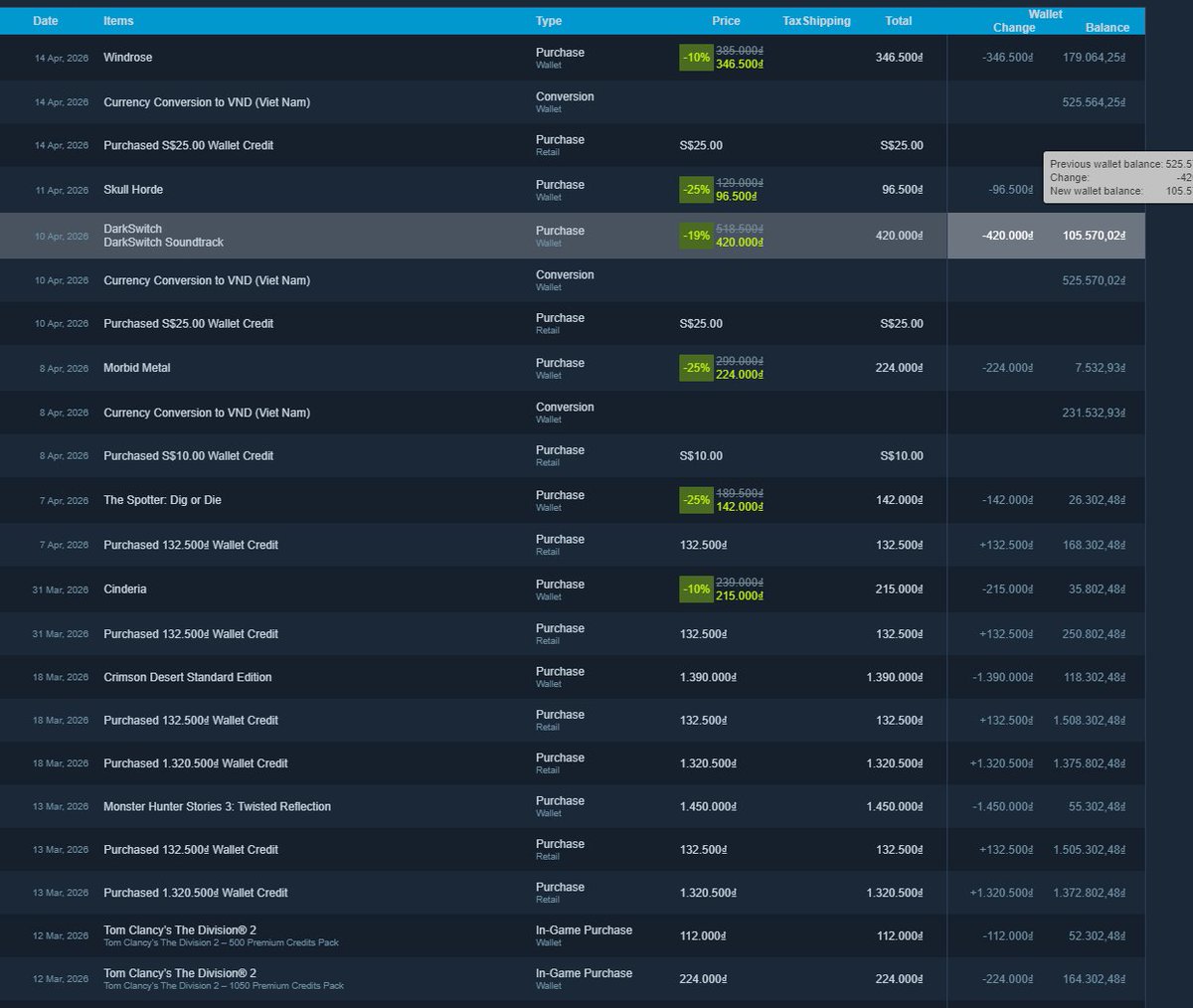Click the Price column header
Screen dimensions: 1193x1008
click(x=726, y=21)
